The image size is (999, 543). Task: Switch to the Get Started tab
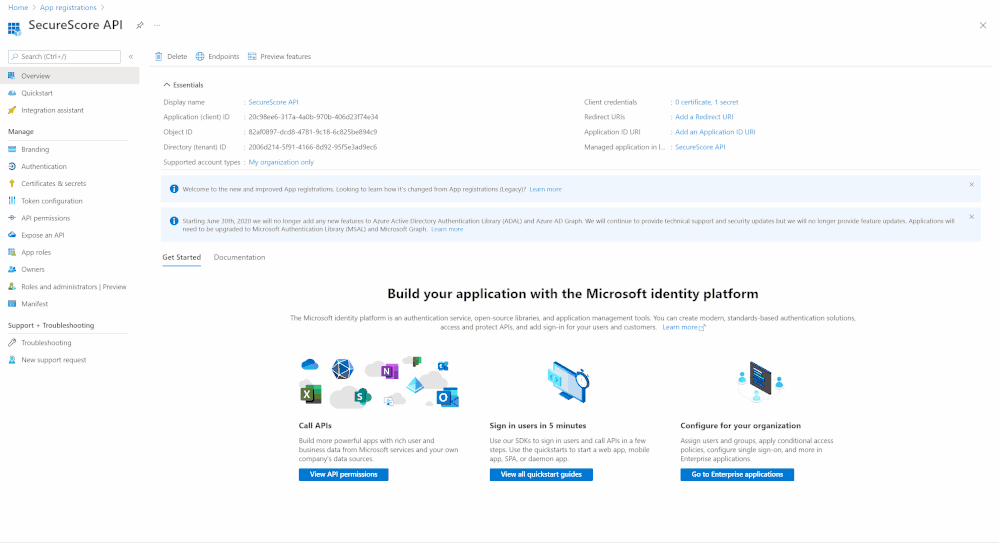click(x=182, y=257)
